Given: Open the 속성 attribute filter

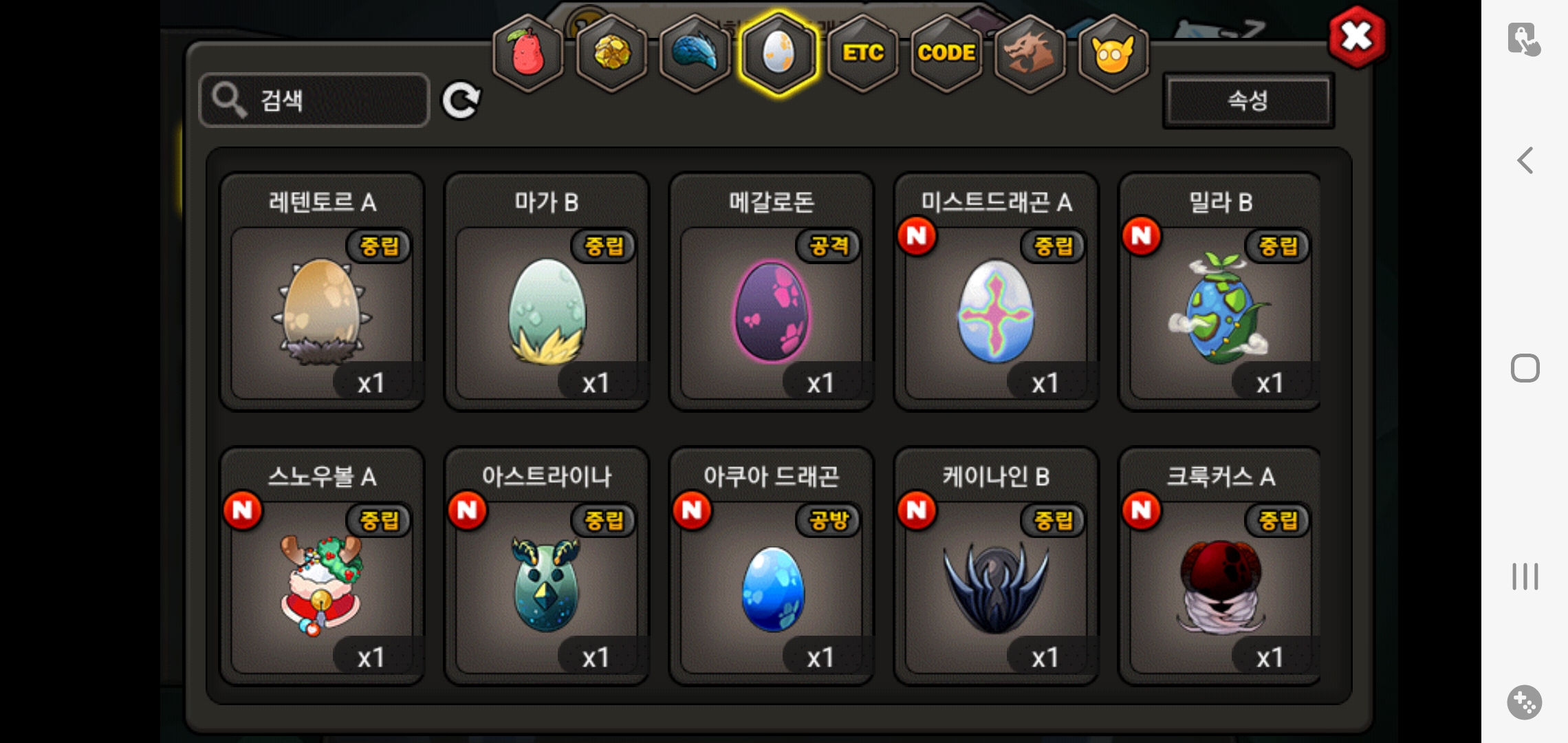Looking at the screenshot, I should click(x=1248, y=101).
